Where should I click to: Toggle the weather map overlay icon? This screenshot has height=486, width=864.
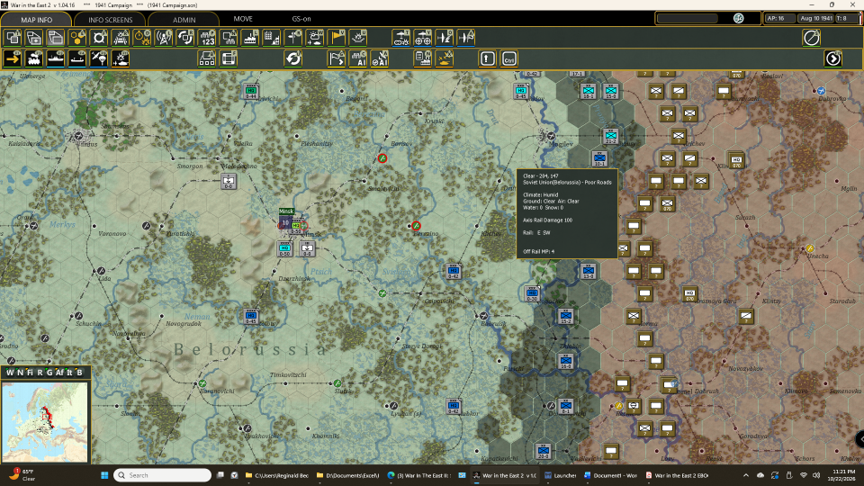tap(315, 38)
